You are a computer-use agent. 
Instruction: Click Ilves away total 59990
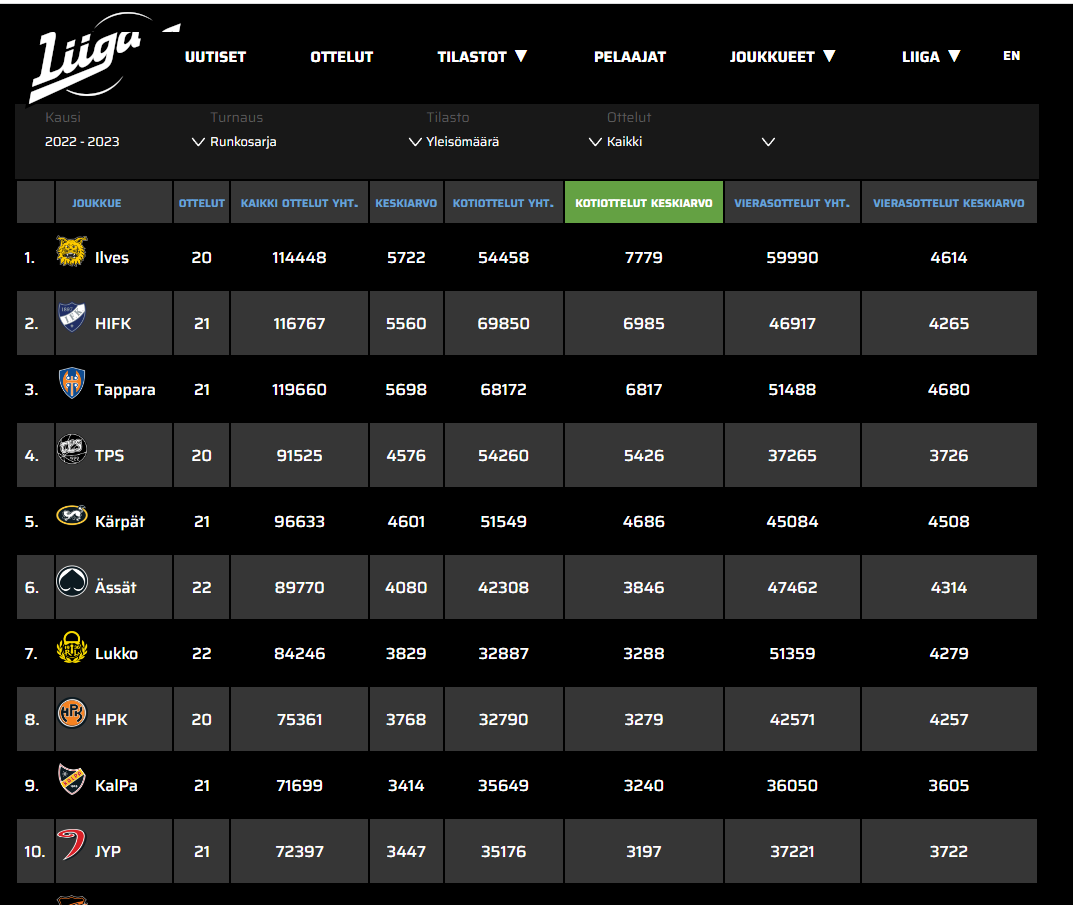[x=792, y=258]
